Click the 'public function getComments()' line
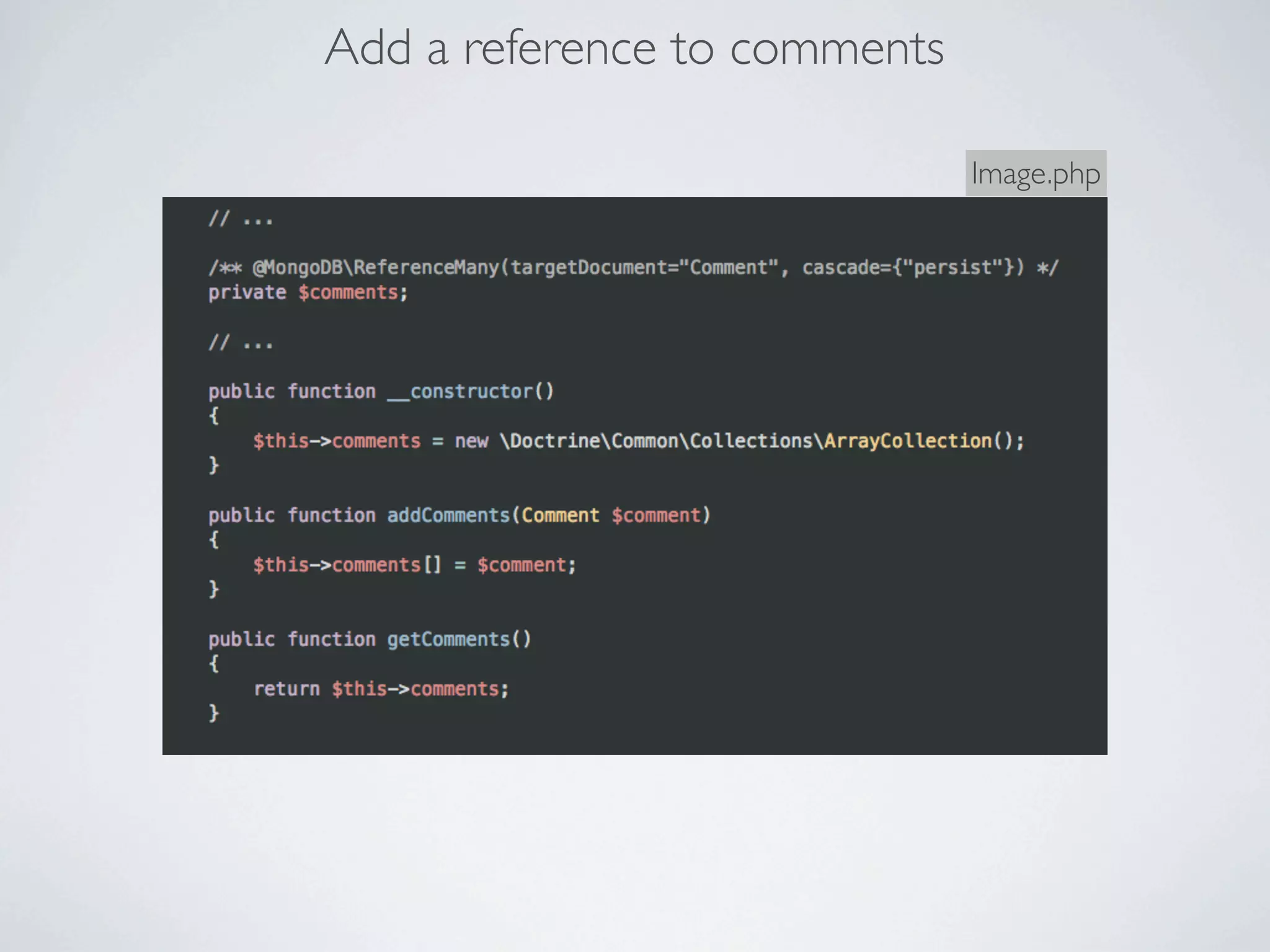 (x=370, y=640)
